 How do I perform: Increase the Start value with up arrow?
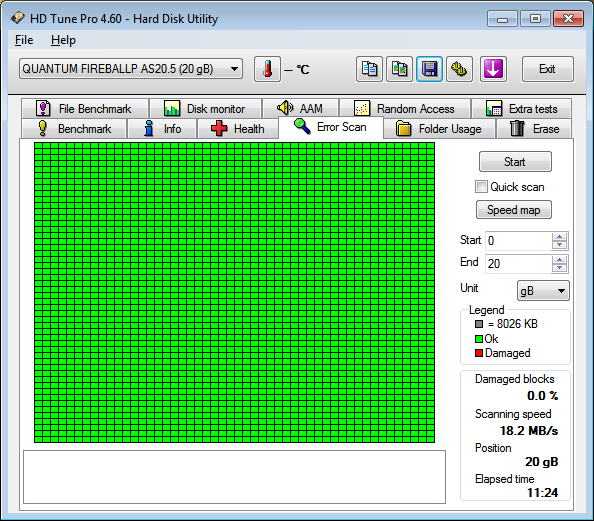560,237
